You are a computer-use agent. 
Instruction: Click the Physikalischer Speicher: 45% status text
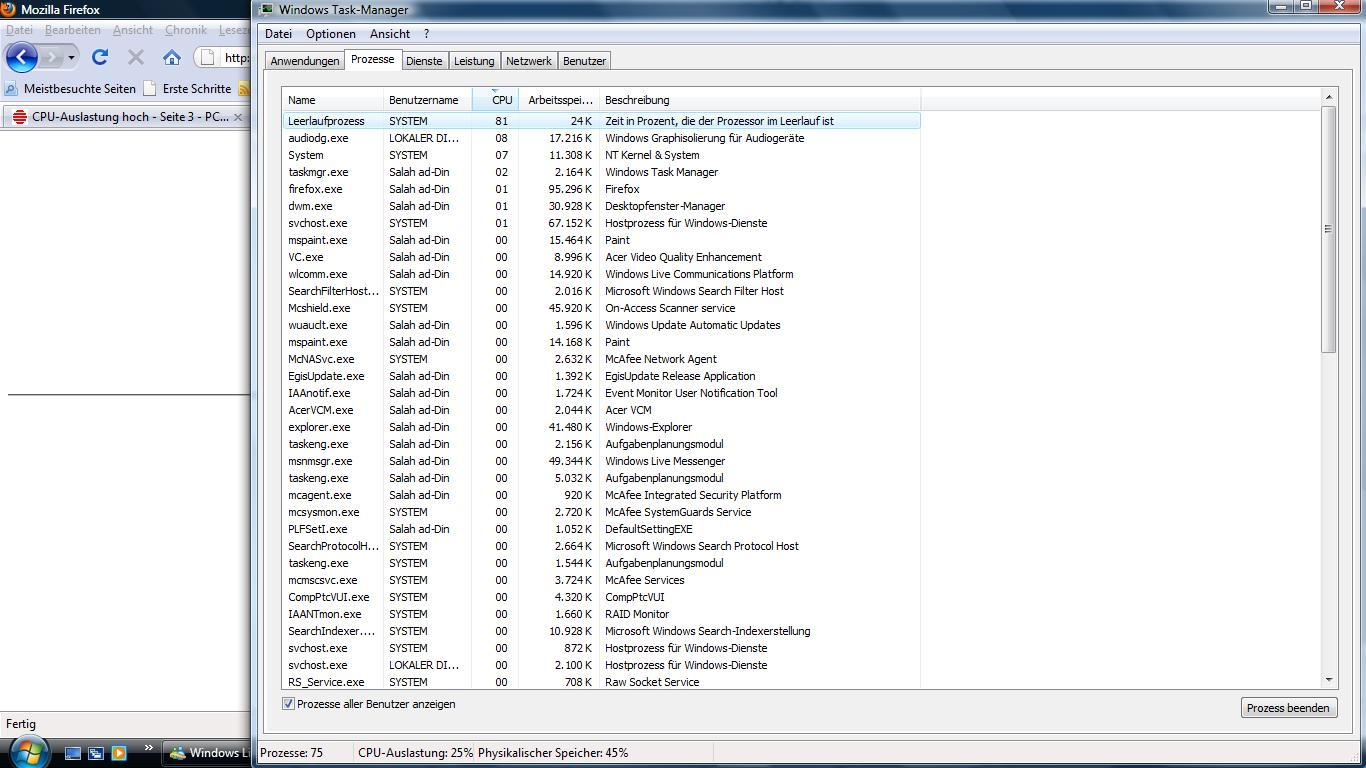553,753
